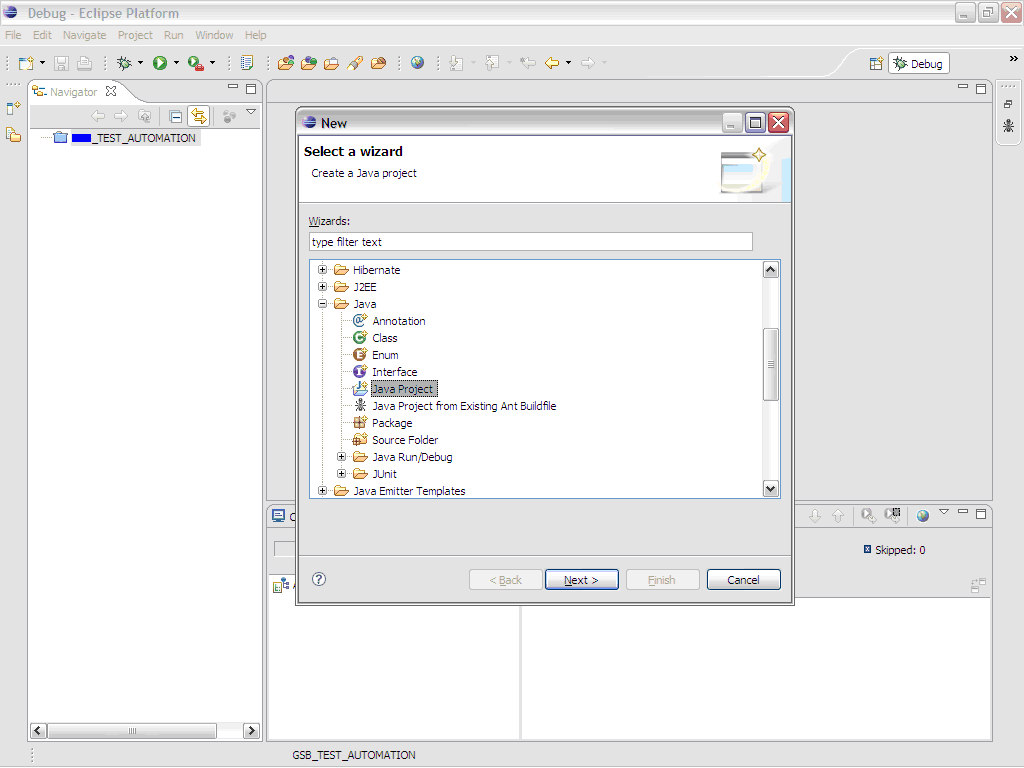
Task: Show hidden perspectives chevron
Action: (1014, 59)
